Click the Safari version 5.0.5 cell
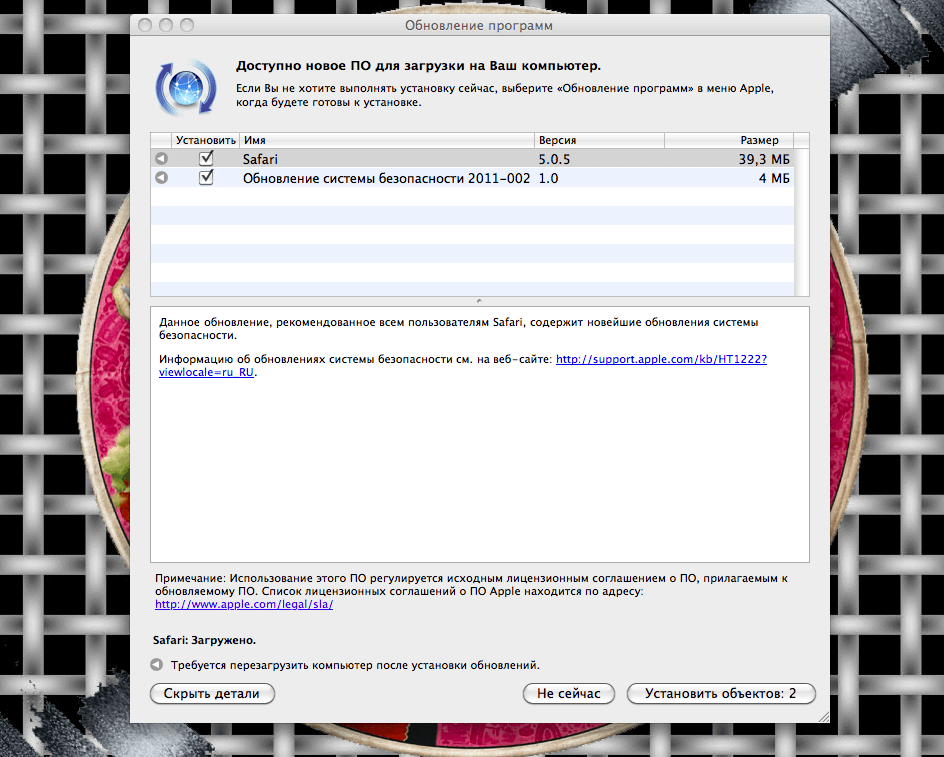Viewport: 944px width, 757px height. click(554, 159)
